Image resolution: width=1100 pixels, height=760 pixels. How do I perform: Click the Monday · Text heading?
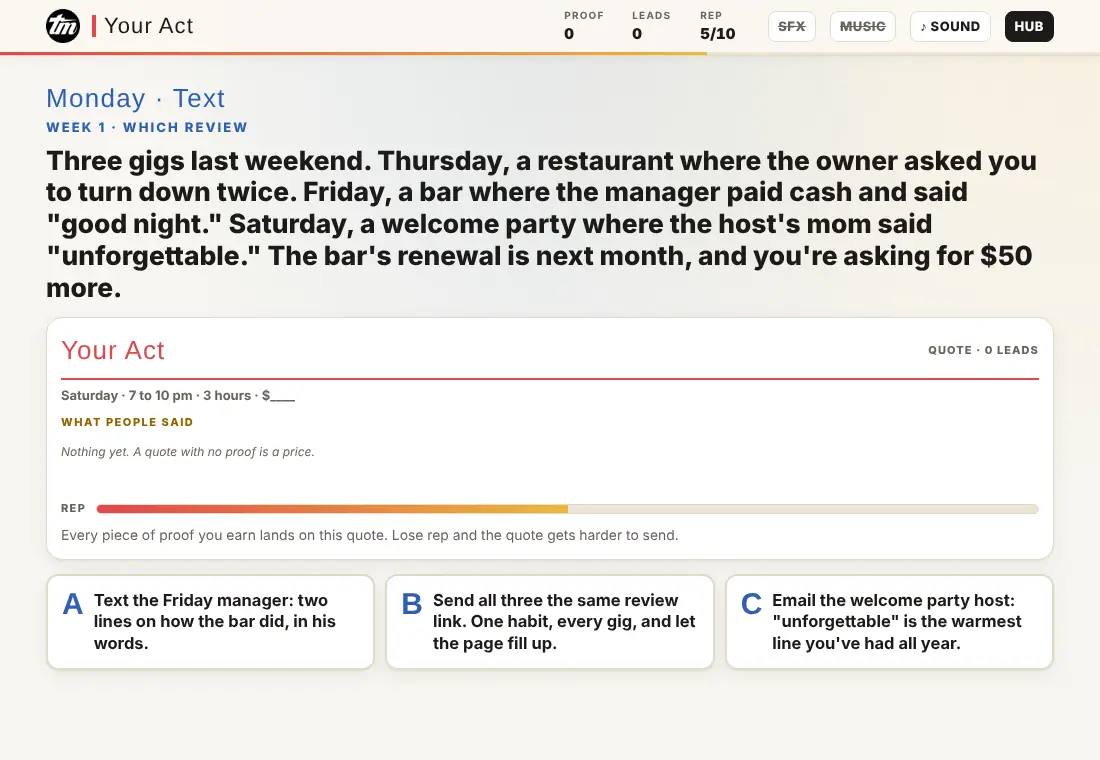pos(135,98)
